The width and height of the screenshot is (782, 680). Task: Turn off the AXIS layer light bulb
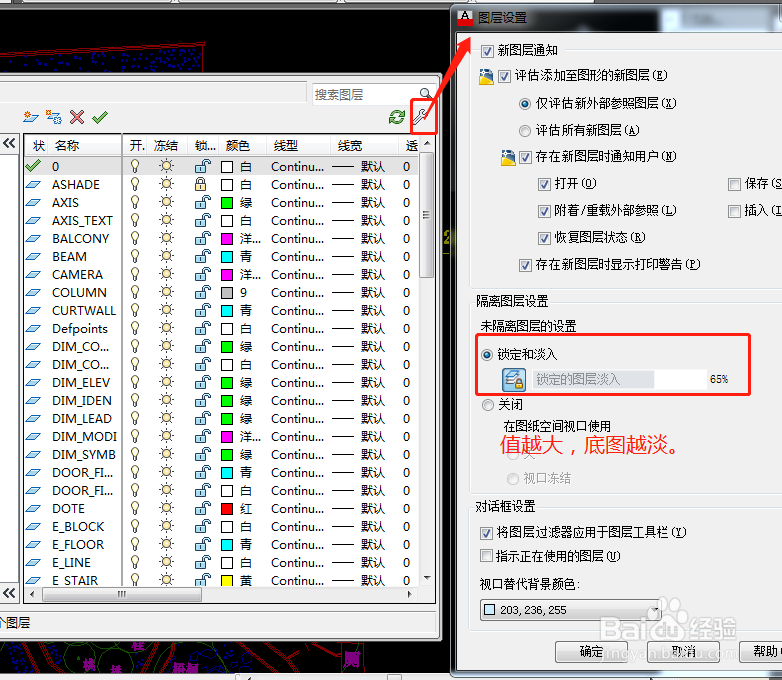pyautogui.click(x=135, y=203)
